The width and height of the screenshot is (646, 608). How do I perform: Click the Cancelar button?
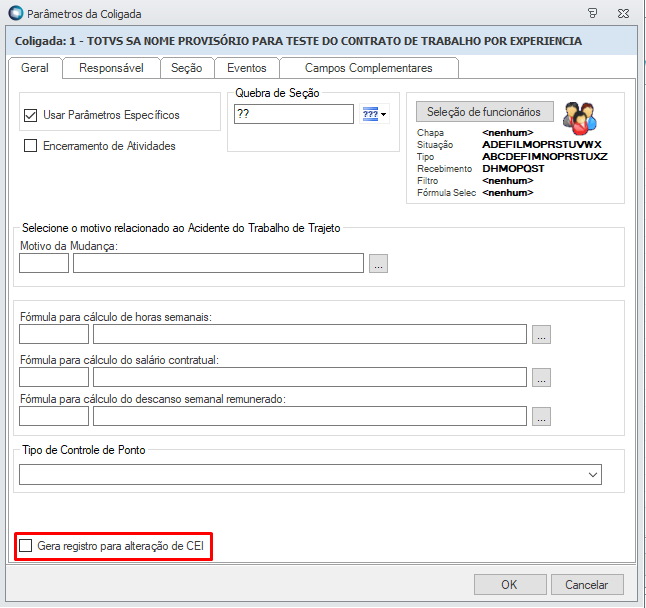click(587, 585)
